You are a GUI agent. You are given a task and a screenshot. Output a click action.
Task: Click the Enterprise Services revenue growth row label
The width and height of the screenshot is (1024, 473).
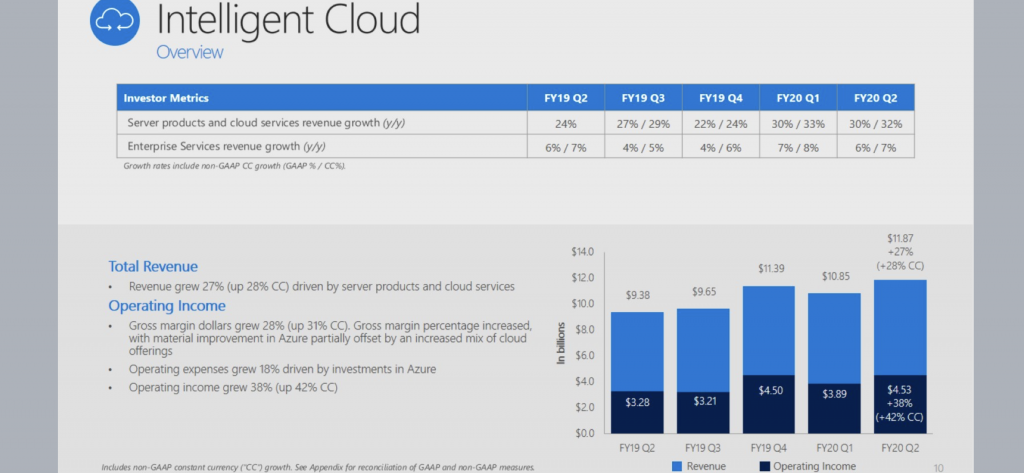[227, 146]
